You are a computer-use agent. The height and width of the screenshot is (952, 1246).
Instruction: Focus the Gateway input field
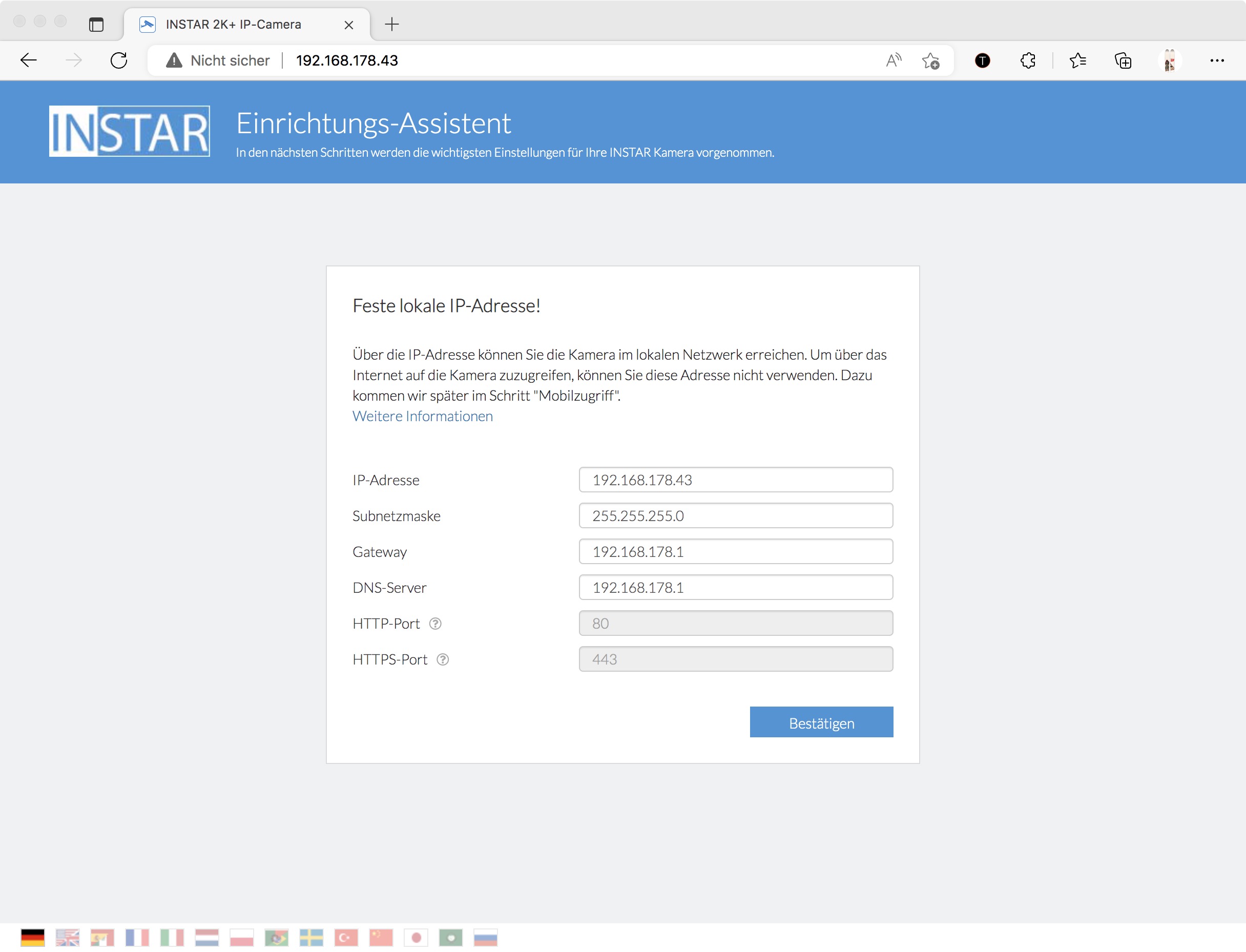pos(736,551)
